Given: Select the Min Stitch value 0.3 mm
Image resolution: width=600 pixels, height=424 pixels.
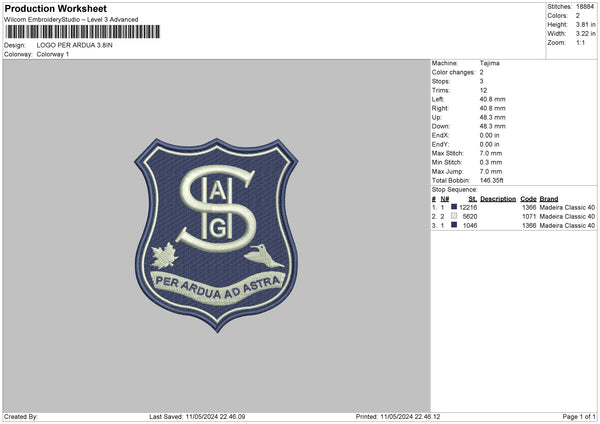Looking at the screenshot, I should [491, 162].
